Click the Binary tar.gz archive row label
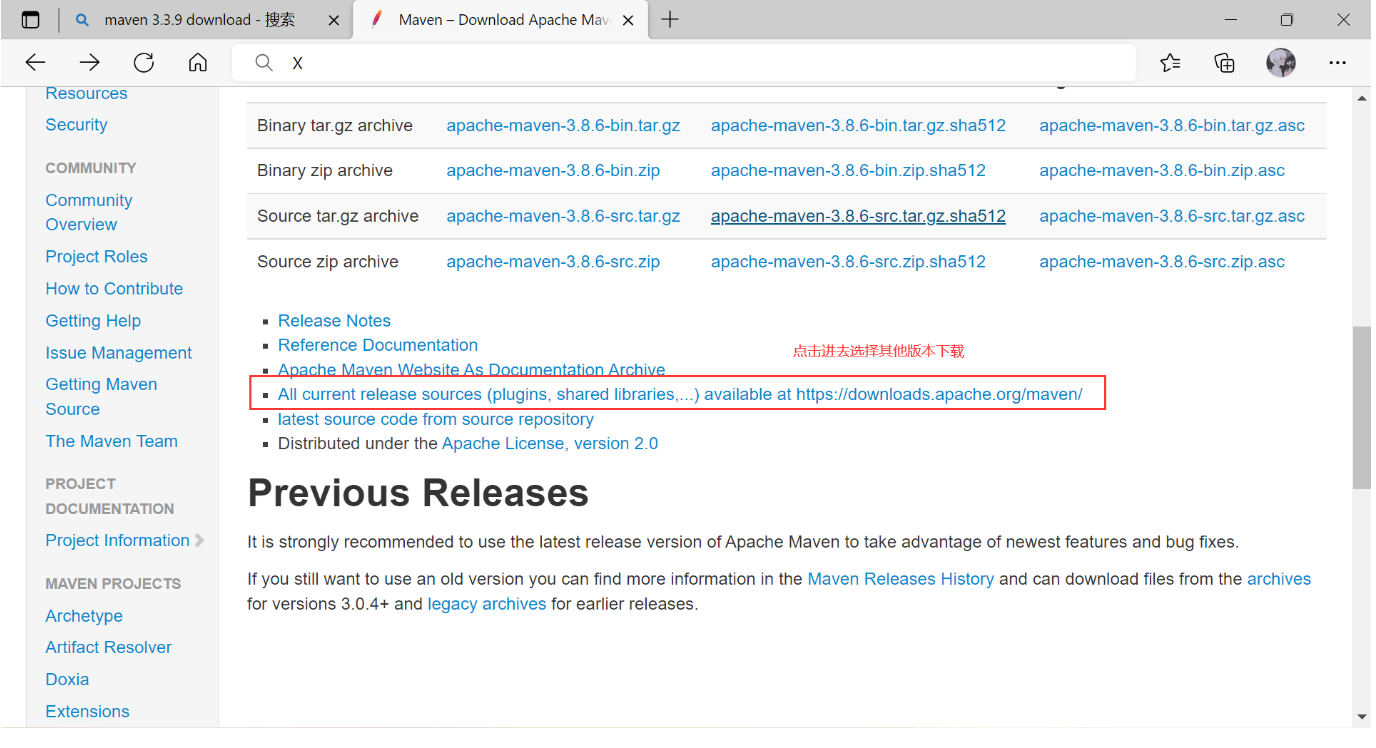The height and width of the screenshot is (748, 1376). click(335, 125)
